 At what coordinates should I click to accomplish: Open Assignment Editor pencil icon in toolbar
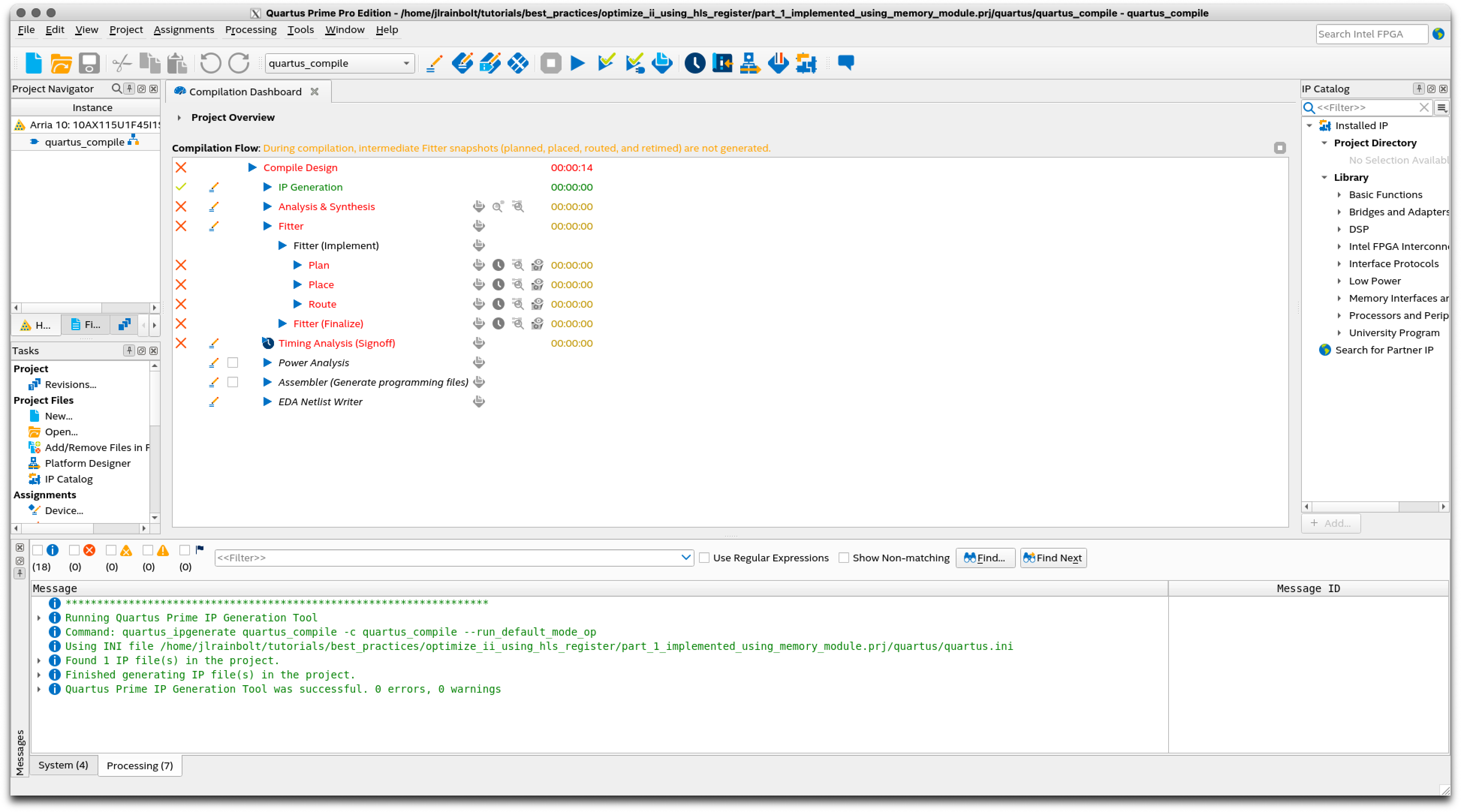coord(434,63)
